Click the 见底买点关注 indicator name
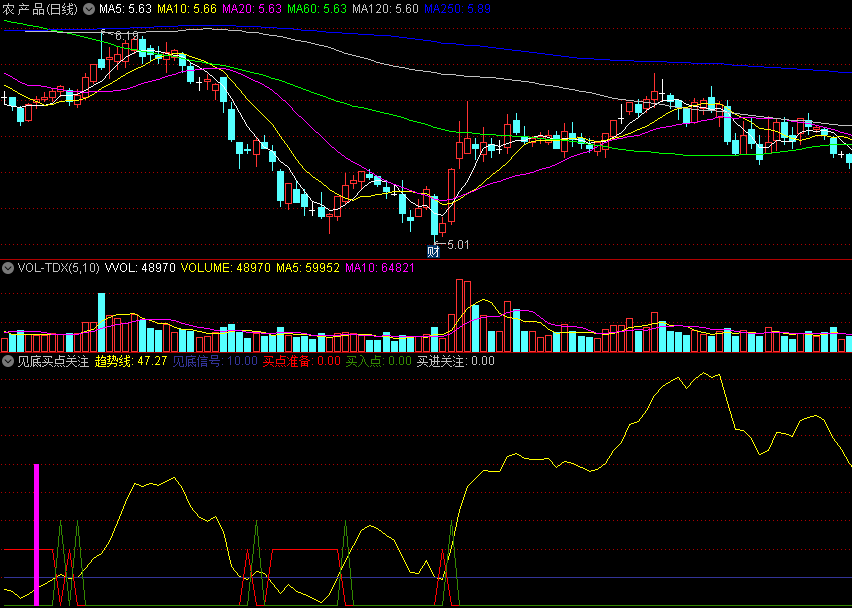 [x=53, y=361]
